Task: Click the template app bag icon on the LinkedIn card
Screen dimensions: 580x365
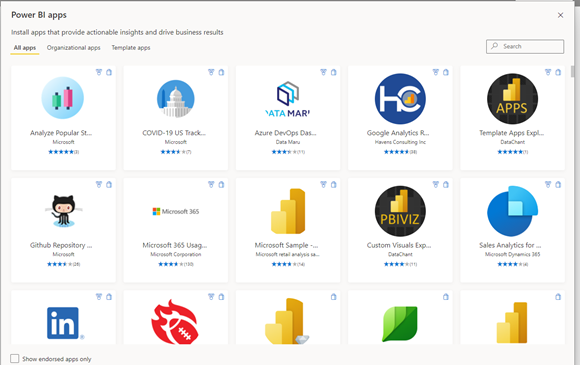Action: coord(109,297)
